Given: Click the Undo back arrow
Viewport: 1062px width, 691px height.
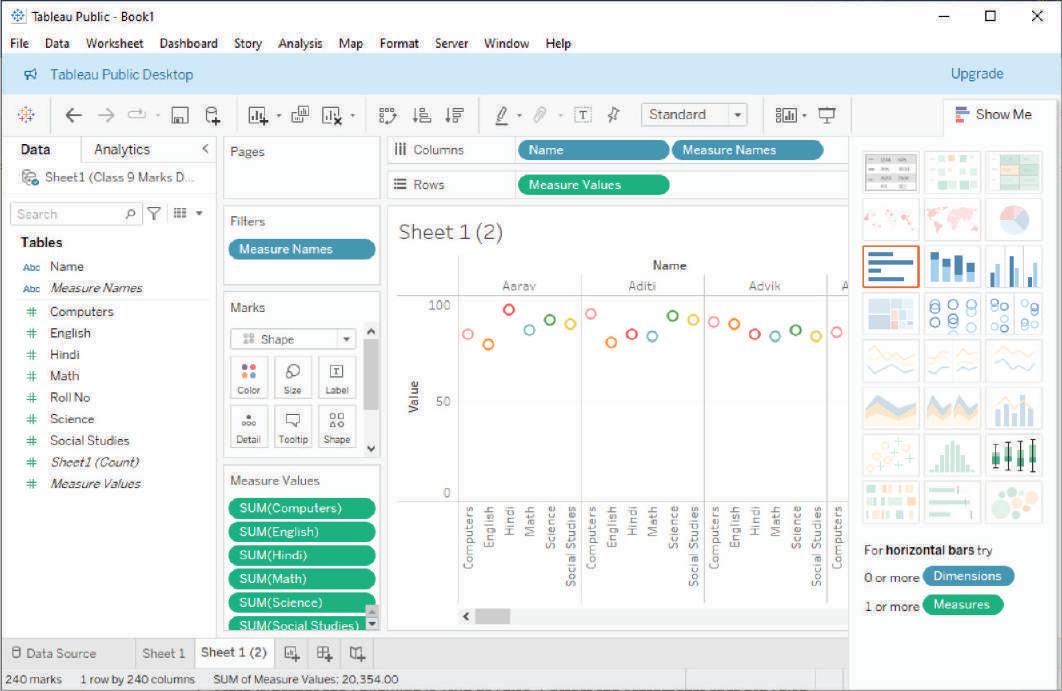Looking at the screenshot, I should (73, 115).
